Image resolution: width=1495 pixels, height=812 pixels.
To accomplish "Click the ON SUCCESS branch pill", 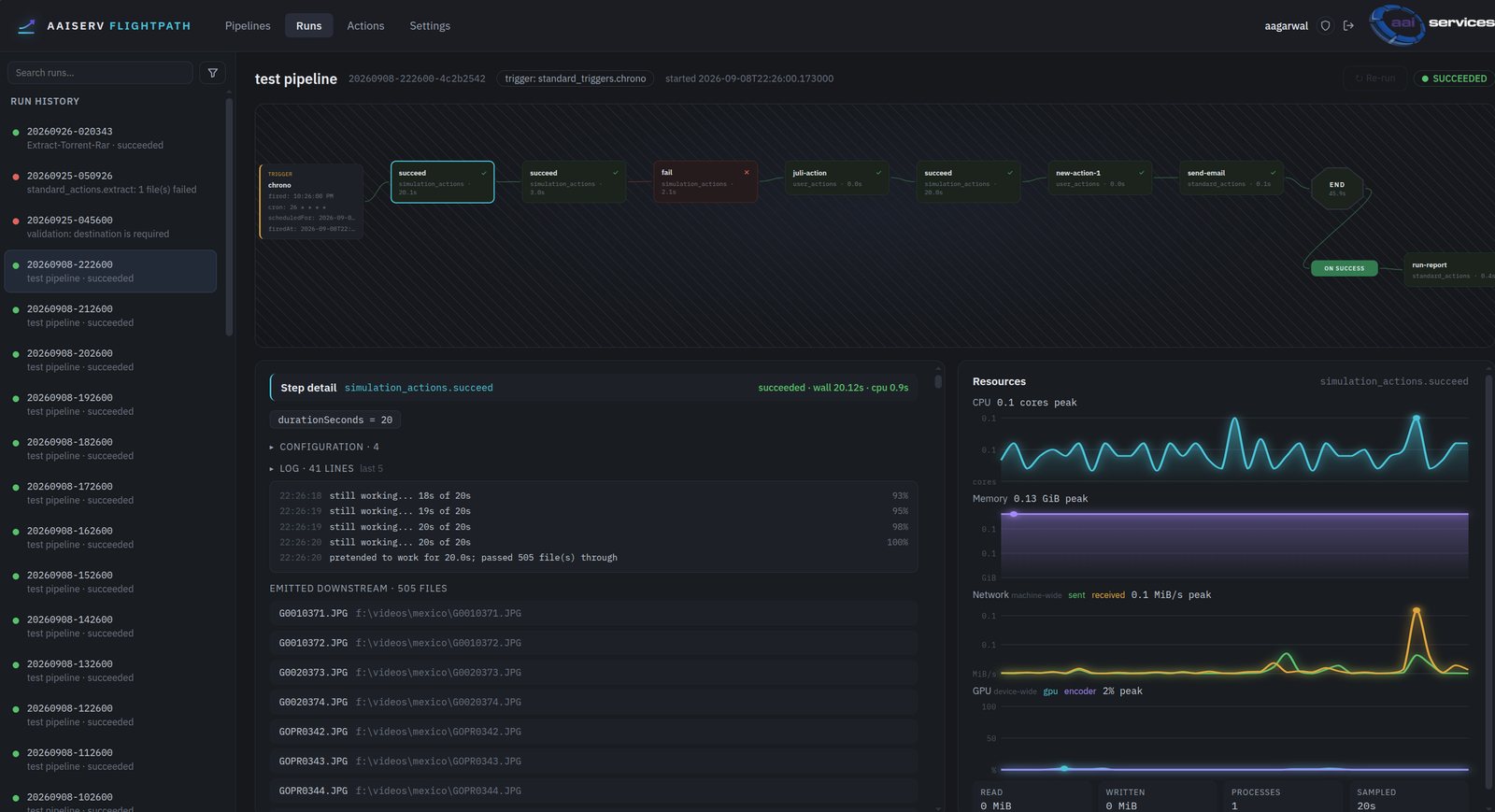I will 1344,268.
